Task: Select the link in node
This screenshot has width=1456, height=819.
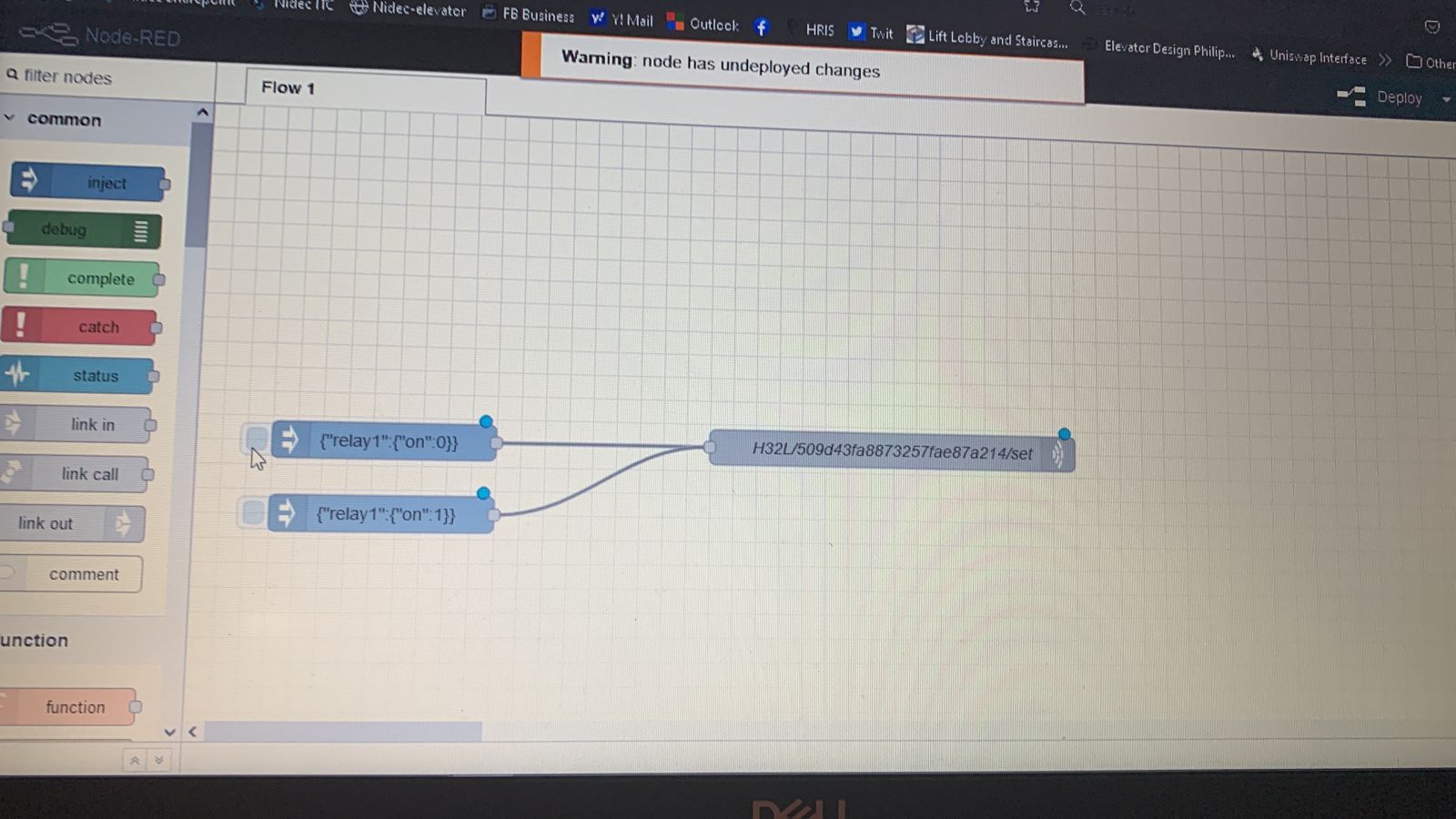Action: click(80, 425)
